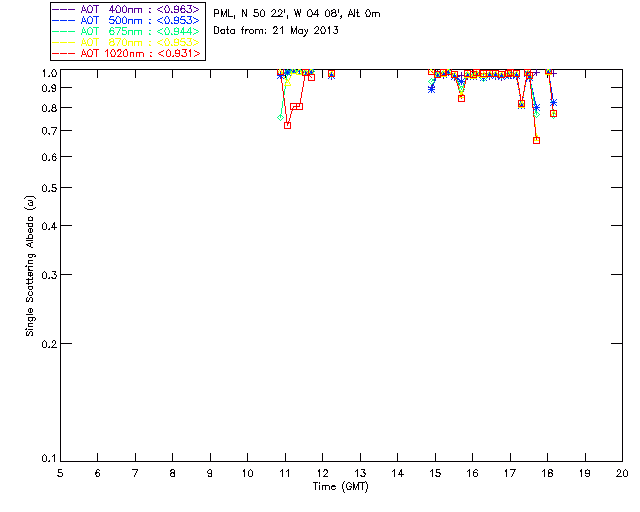Click the 'Data from: 21 May 2013' text
Image resolution: width=640 pixels, height=512 pixels.
coord(276,31)
